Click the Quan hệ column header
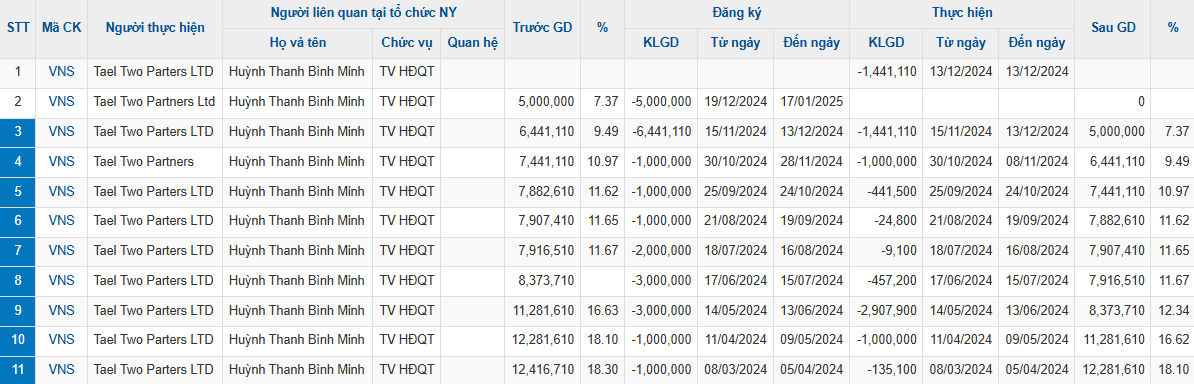 472,43
